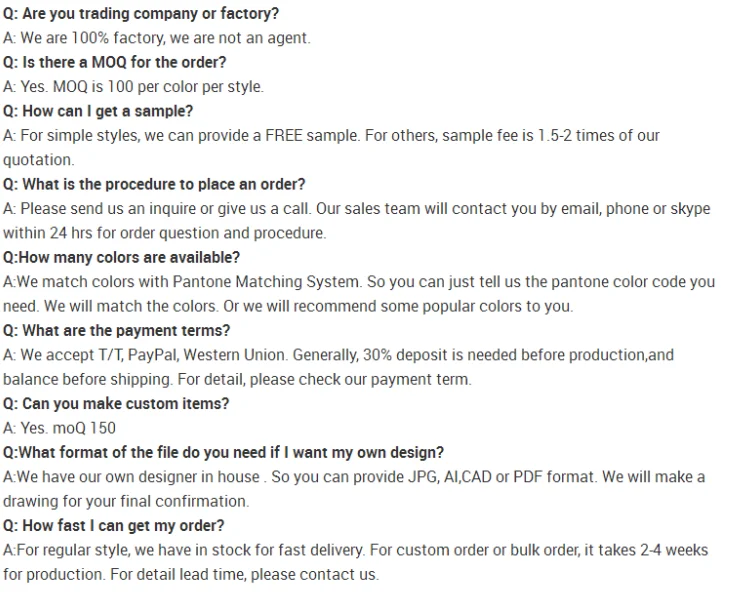Click the answer mentioning JPG, AI, CAD or PDF format
This screenshot has height=600, width=745.
tap(354, 477)
